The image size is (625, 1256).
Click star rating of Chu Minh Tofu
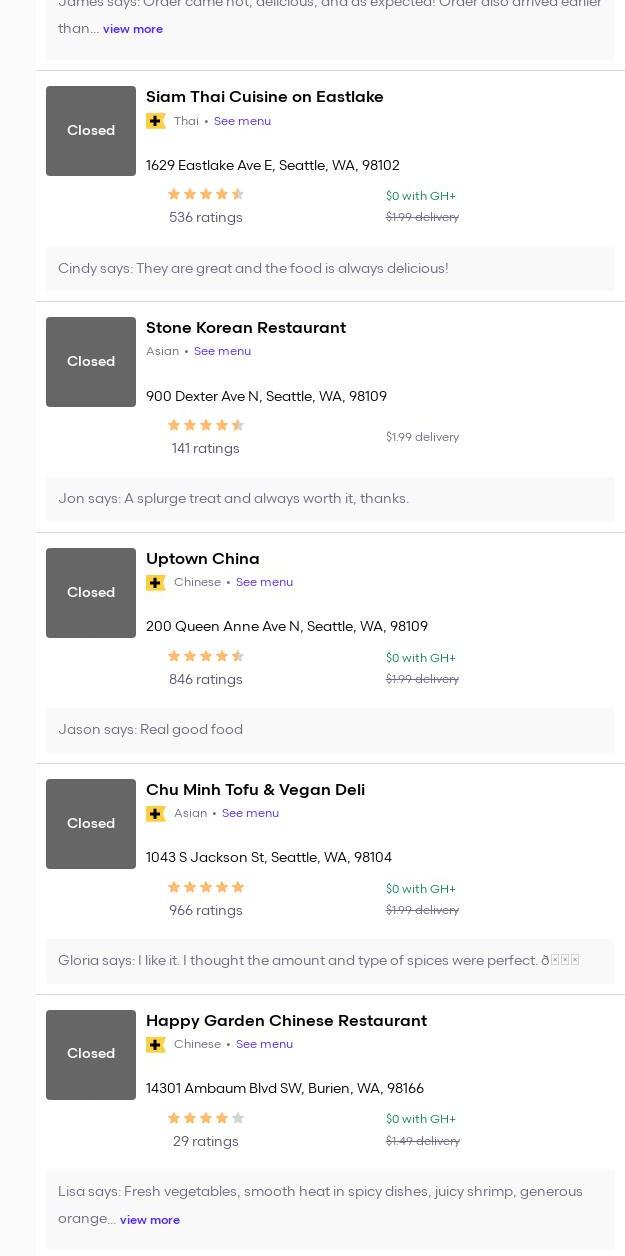[206, 888]
